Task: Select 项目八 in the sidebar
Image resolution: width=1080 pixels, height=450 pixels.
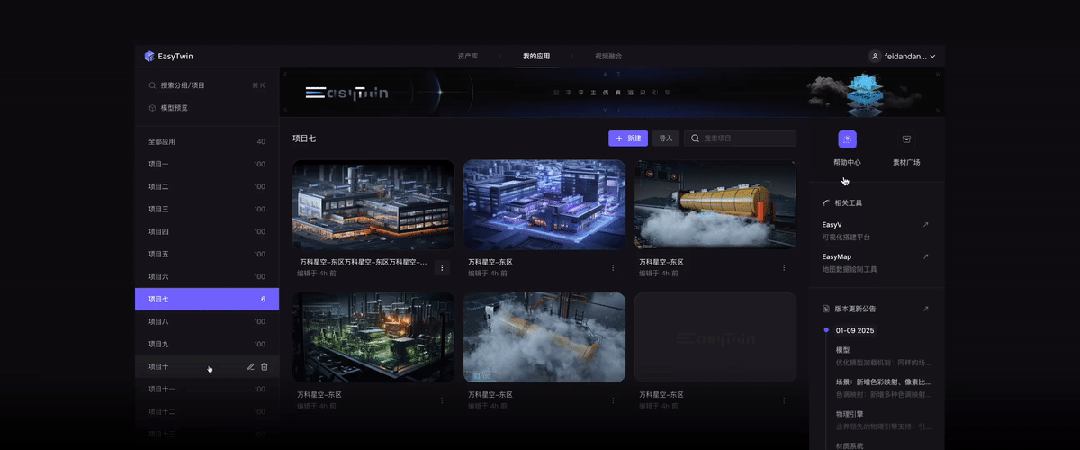Action: [x=207, y=322]
